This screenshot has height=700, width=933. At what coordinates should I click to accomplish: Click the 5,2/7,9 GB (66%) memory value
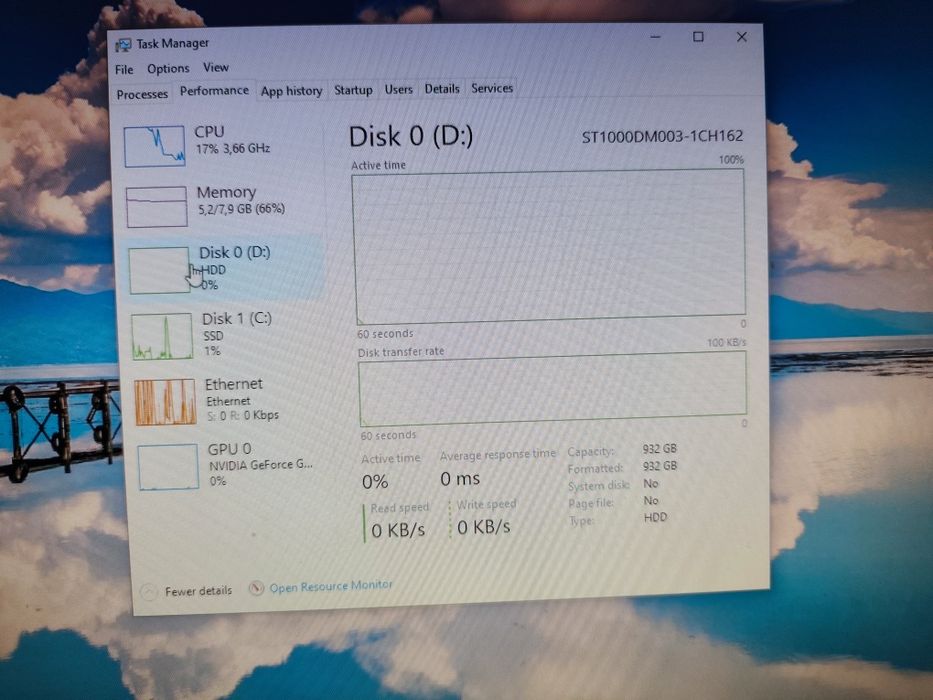tap(242, 209)
